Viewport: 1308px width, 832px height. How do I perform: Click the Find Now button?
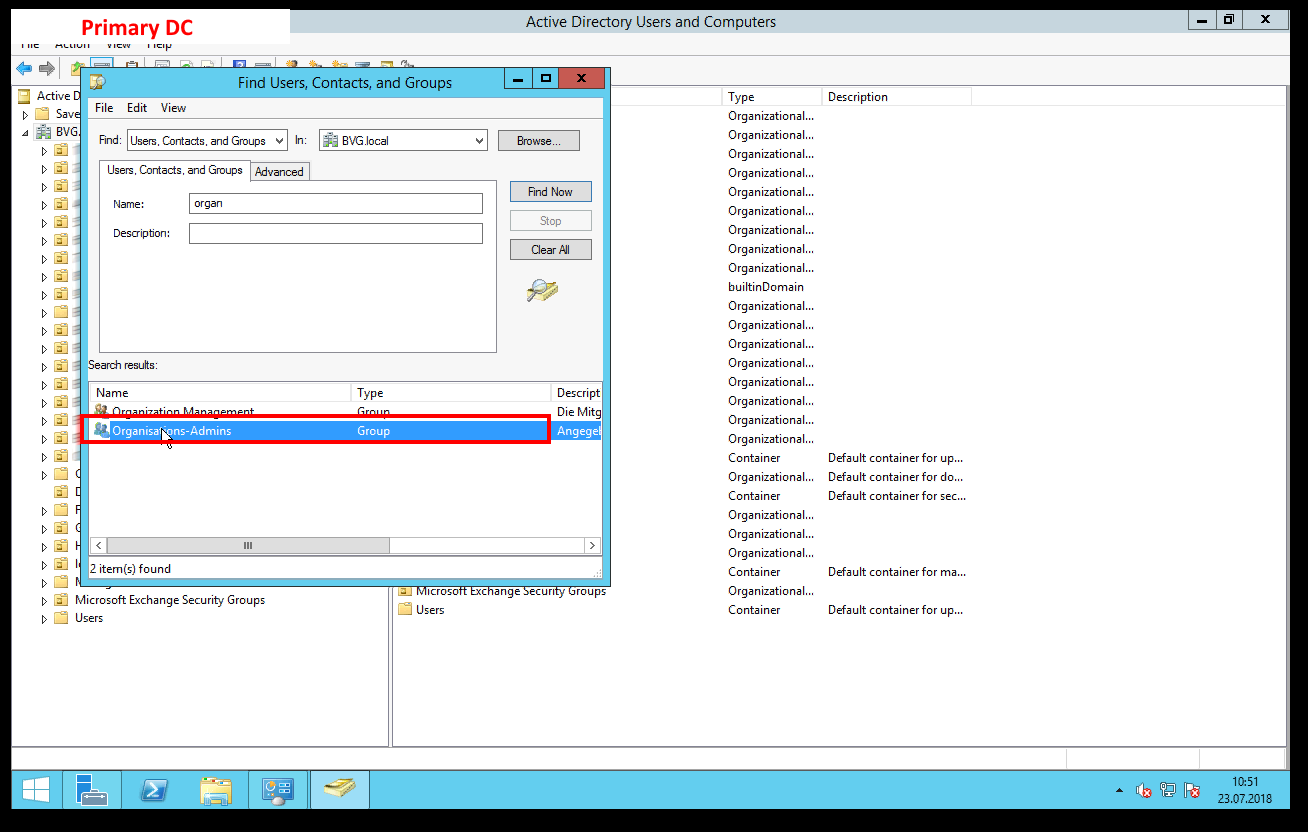[551, 192]
